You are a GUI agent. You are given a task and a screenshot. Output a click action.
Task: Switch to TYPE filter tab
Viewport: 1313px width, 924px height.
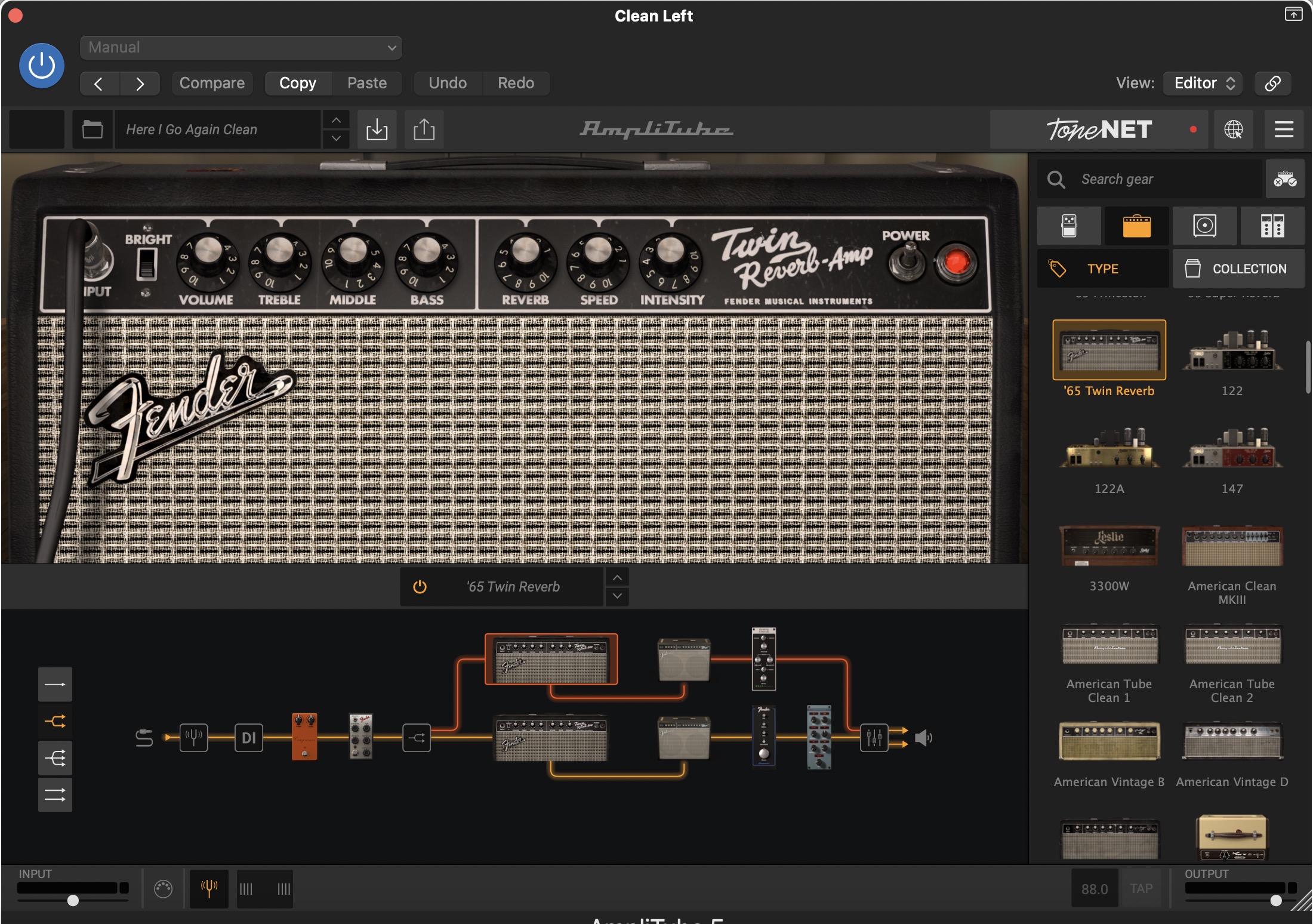click(x=1103, y=269)
